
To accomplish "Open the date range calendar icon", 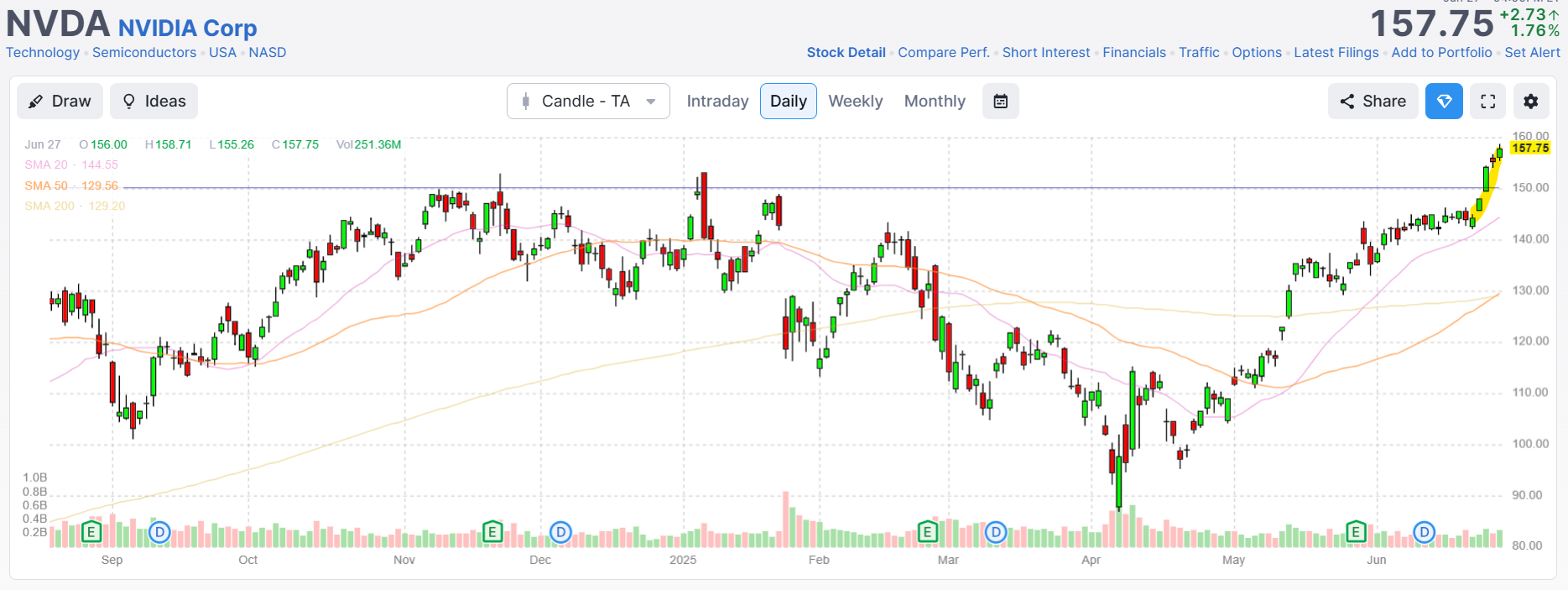I will (x=1001, y=102).
